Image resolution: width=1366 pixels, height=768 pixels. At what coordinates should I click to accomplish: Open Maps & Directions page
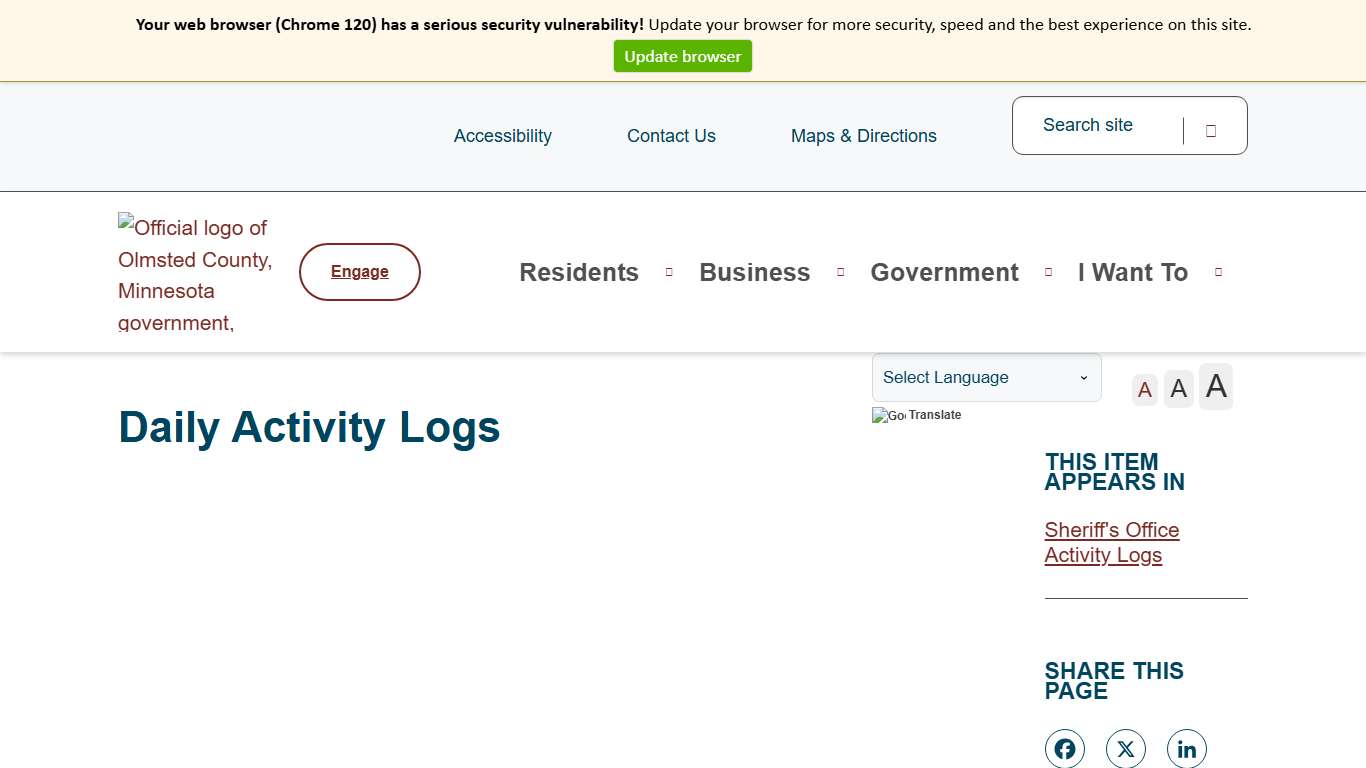click(x=863, y=136)
